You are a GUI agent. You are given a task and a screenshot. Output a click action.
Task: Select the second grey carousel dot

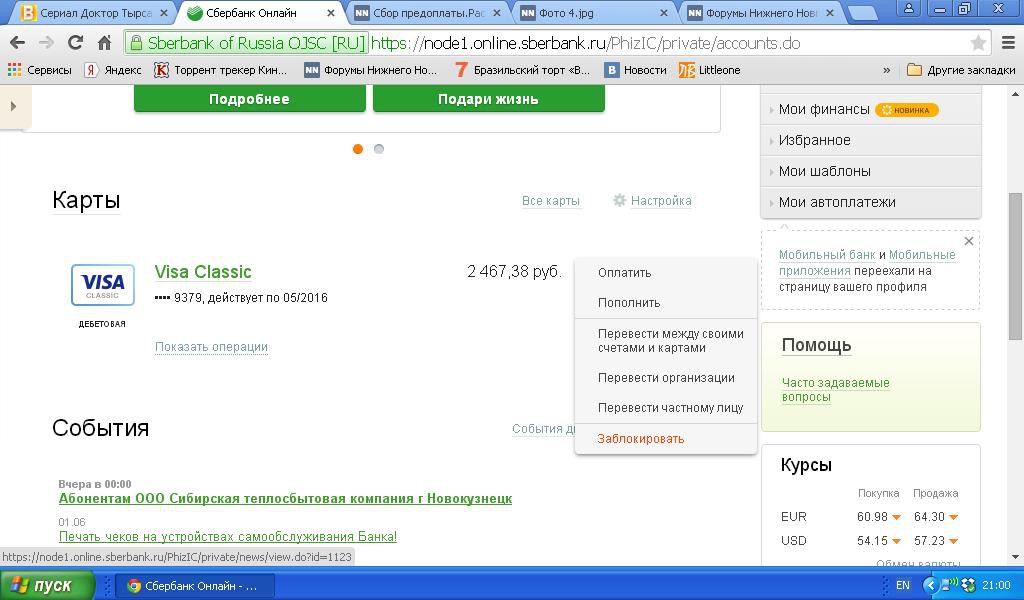[379, 149]
